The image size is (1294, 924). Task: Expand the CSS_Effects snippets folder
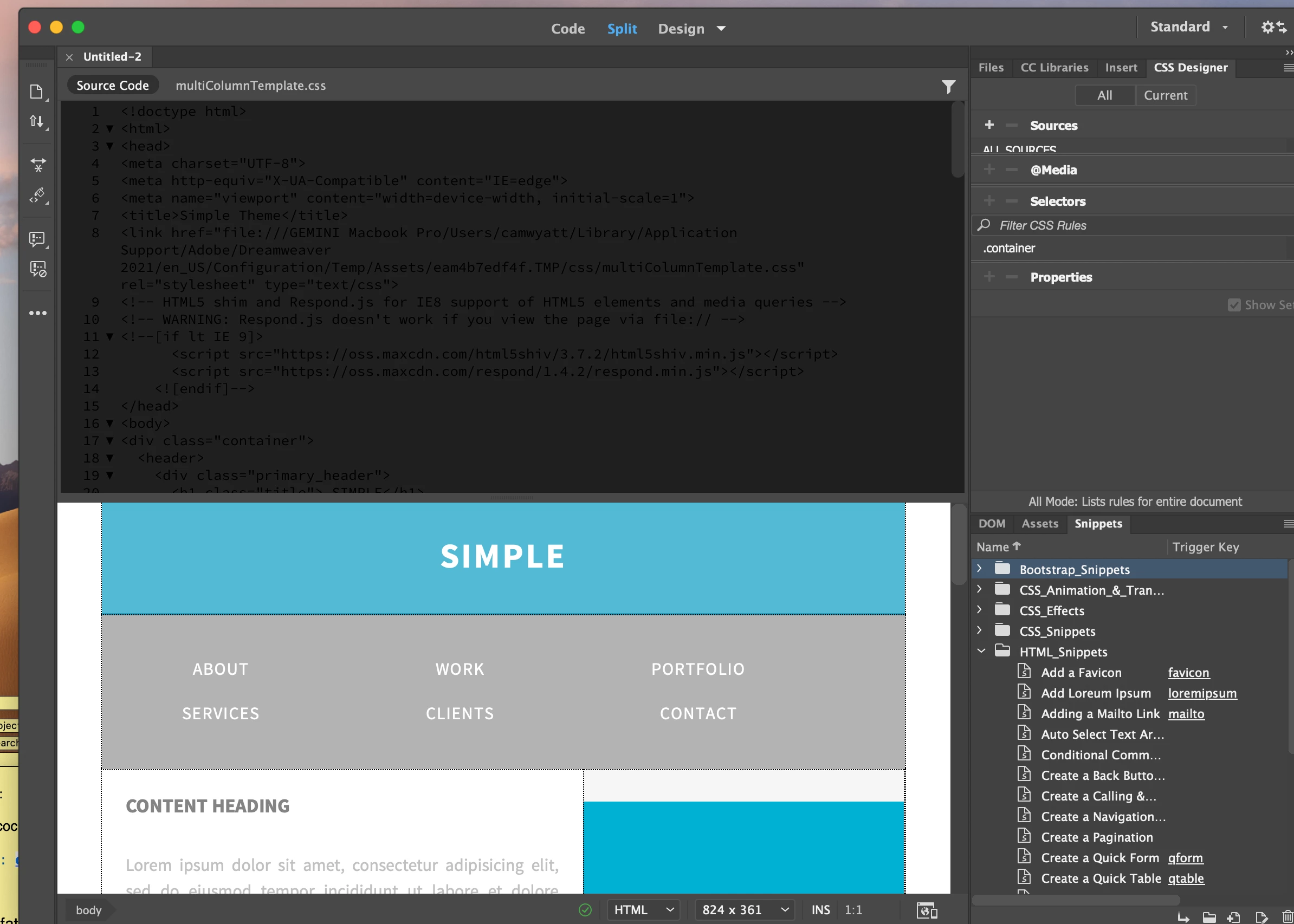979,609
